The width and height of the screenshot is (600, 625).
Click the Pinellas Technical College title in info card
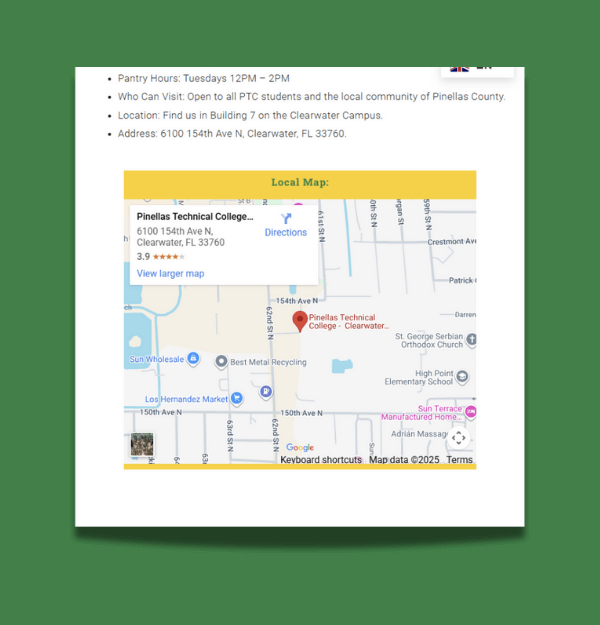(x=195, y=216)
